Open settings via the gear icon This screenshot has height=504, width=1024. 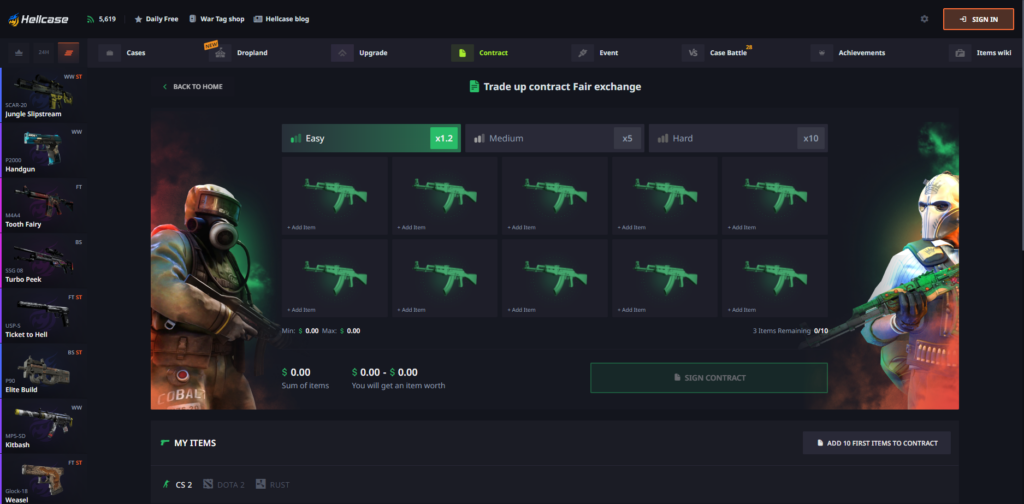pos(924,19)
